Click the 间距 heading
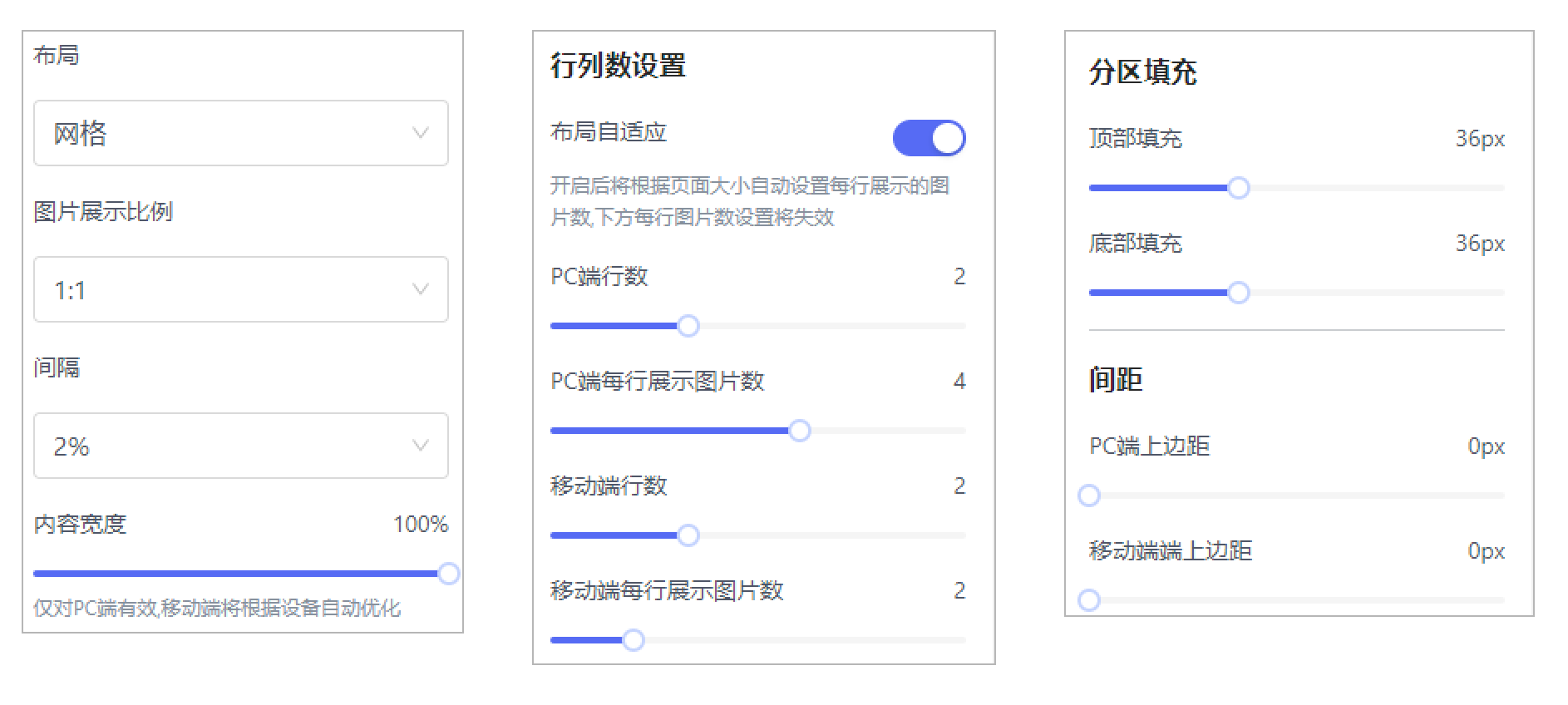 [x=1116, y=380]
